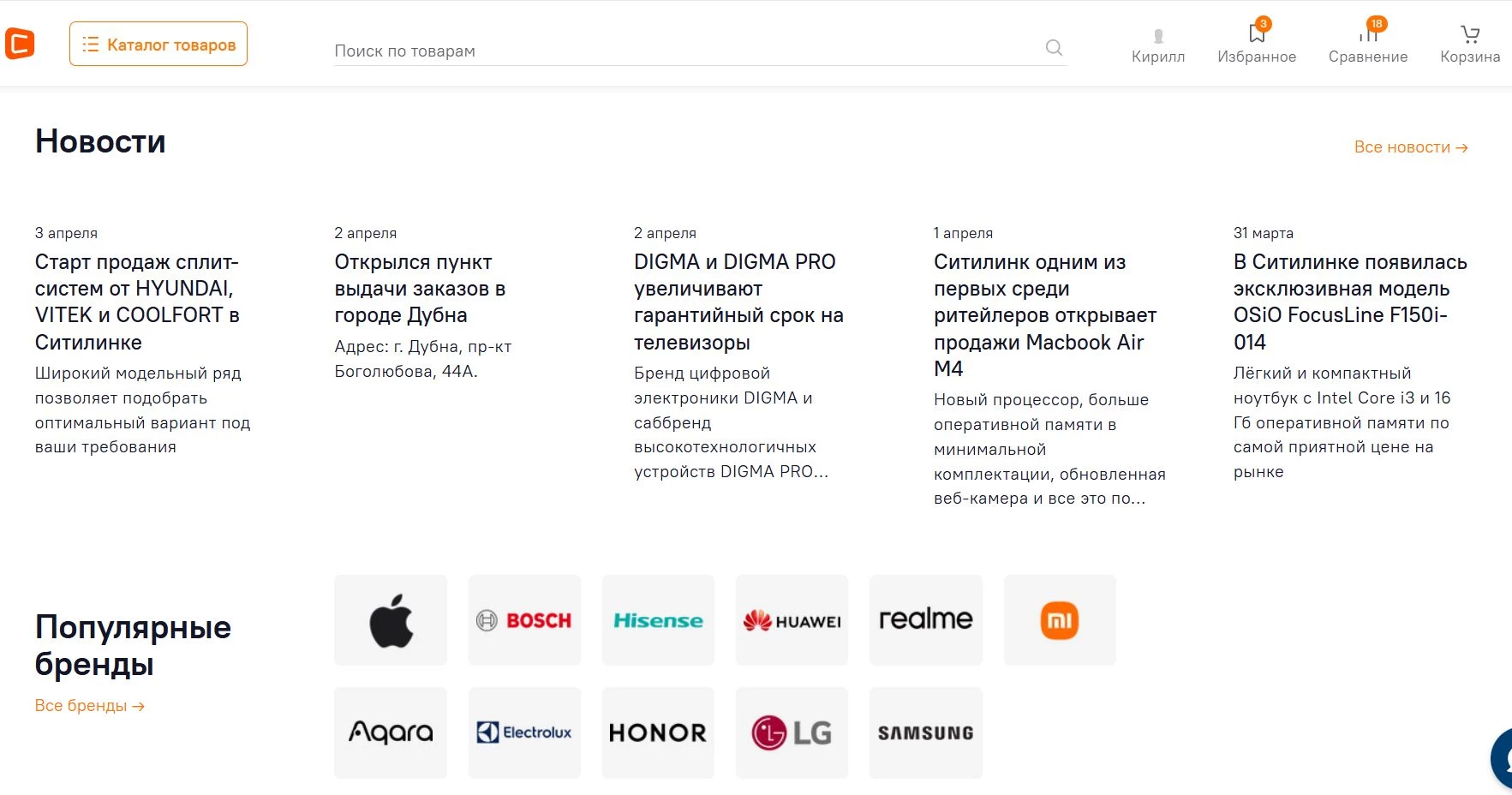The image size is (1512, 795).
Task: Click the Адрес: г. Дубна description text
Action: coord(422,359)
